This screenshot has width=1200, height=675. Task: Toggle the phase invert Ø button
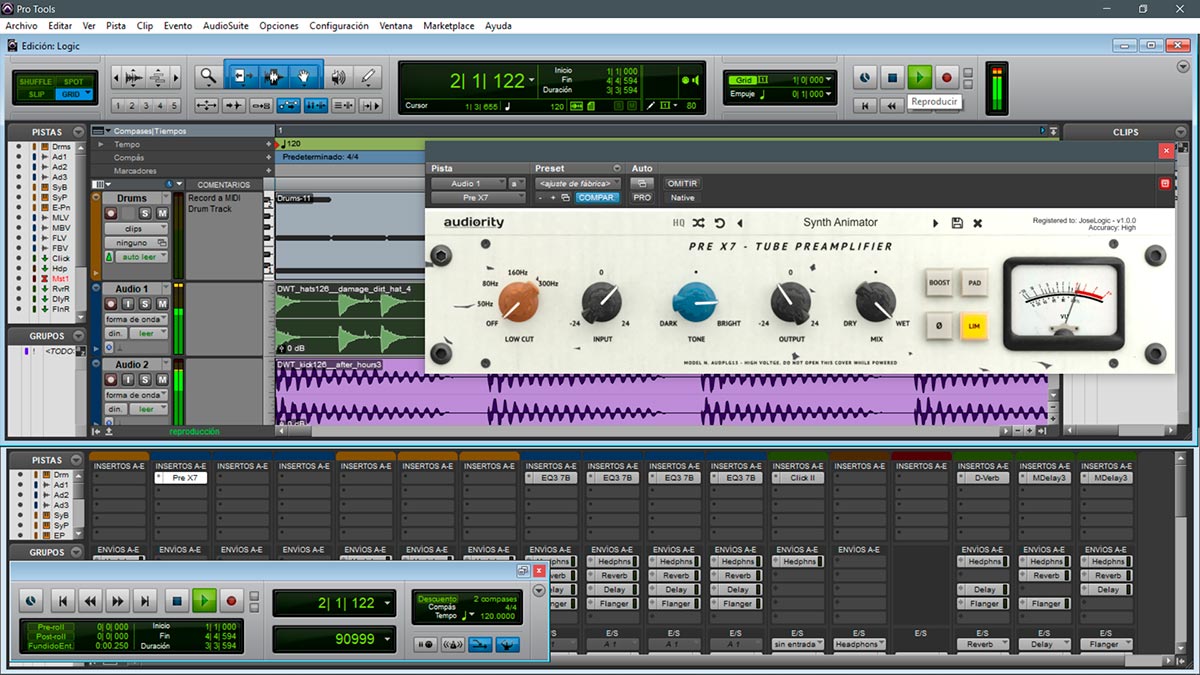coord(940,326)
